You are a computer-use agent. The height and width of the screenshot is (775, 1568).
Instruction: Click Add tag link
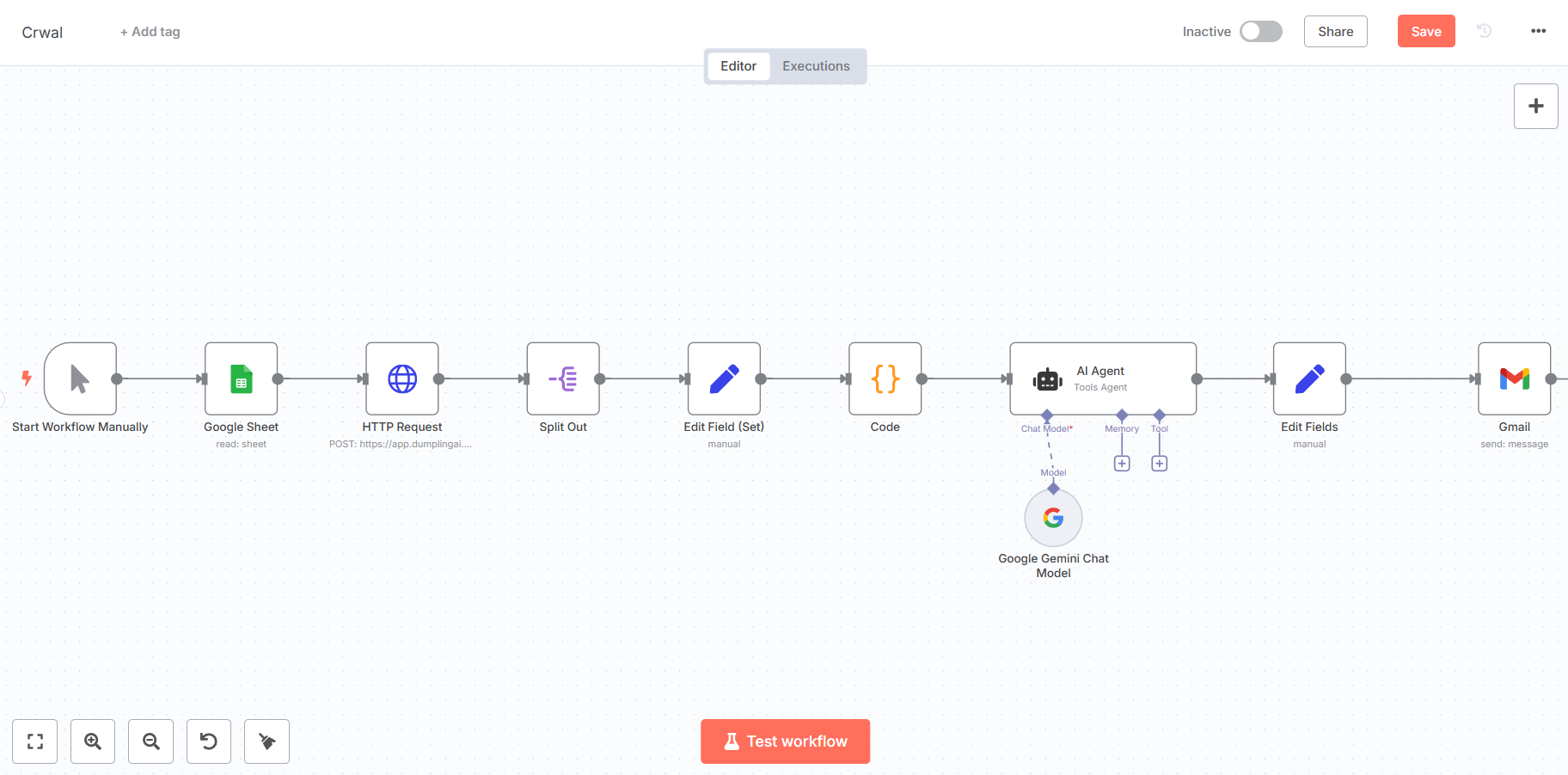pyautogui.click(x=150, y=32)
